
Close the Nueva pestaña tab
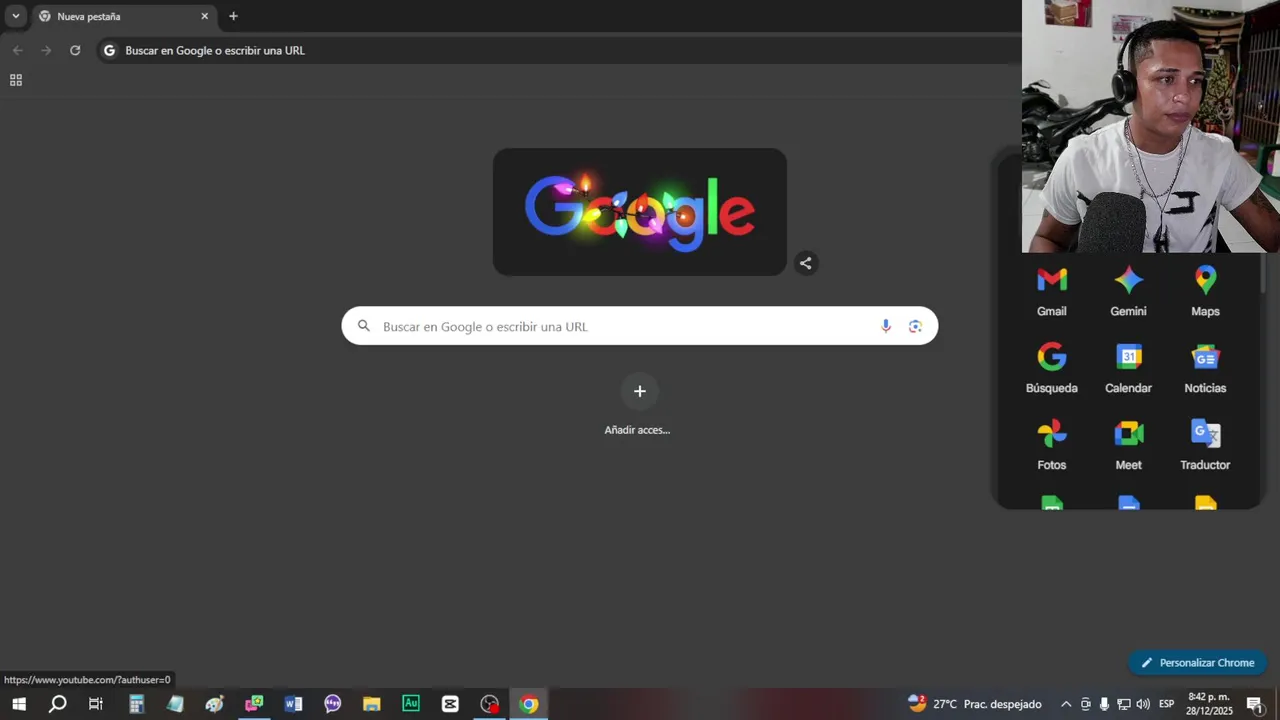[205, 16]
